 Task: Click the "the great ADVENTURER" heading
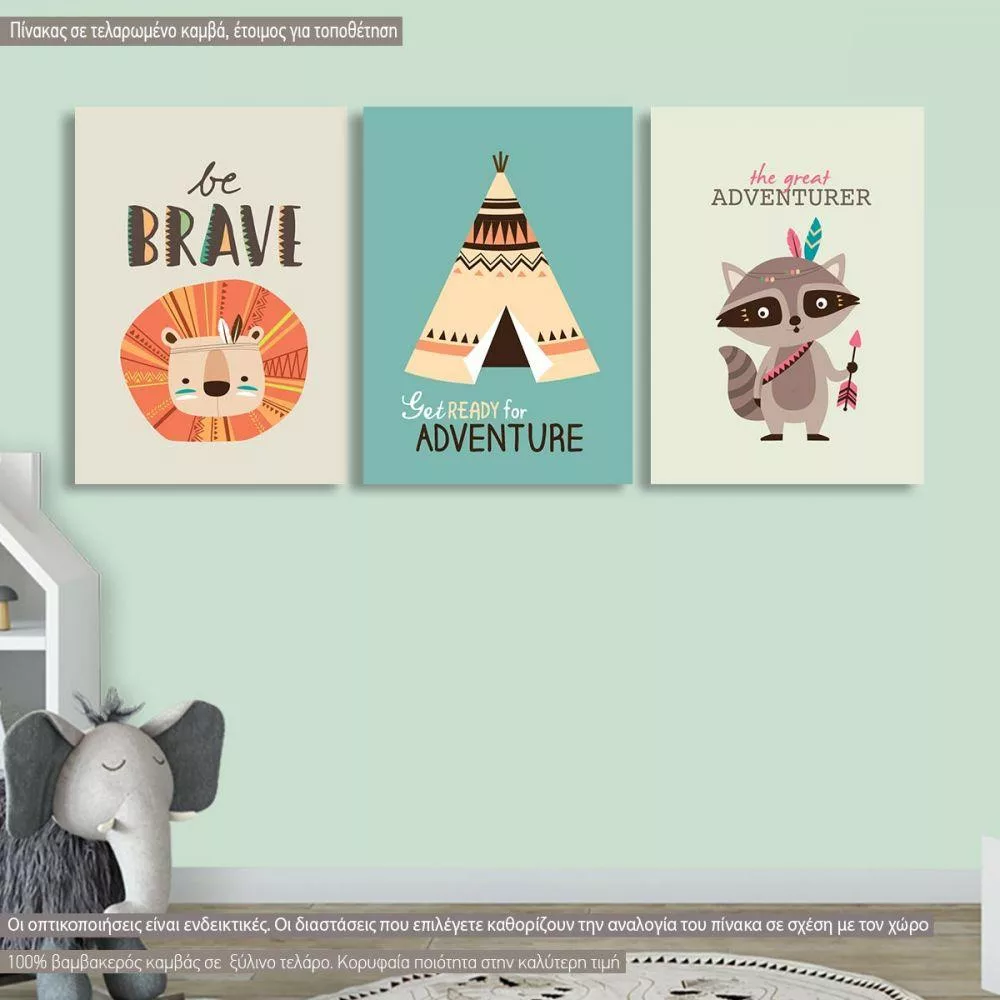(x=790, y=188)
